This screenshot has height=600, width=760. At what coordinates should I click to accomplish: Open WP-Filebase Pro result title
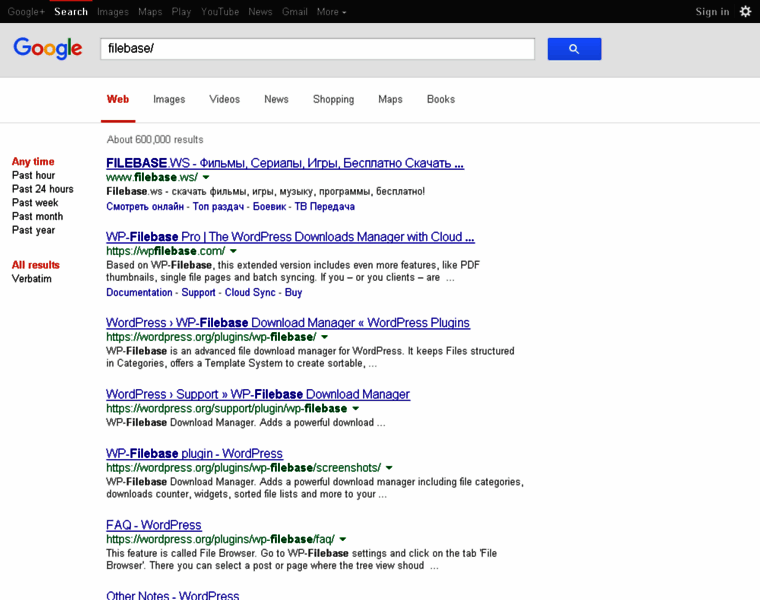tap(290, 237)
